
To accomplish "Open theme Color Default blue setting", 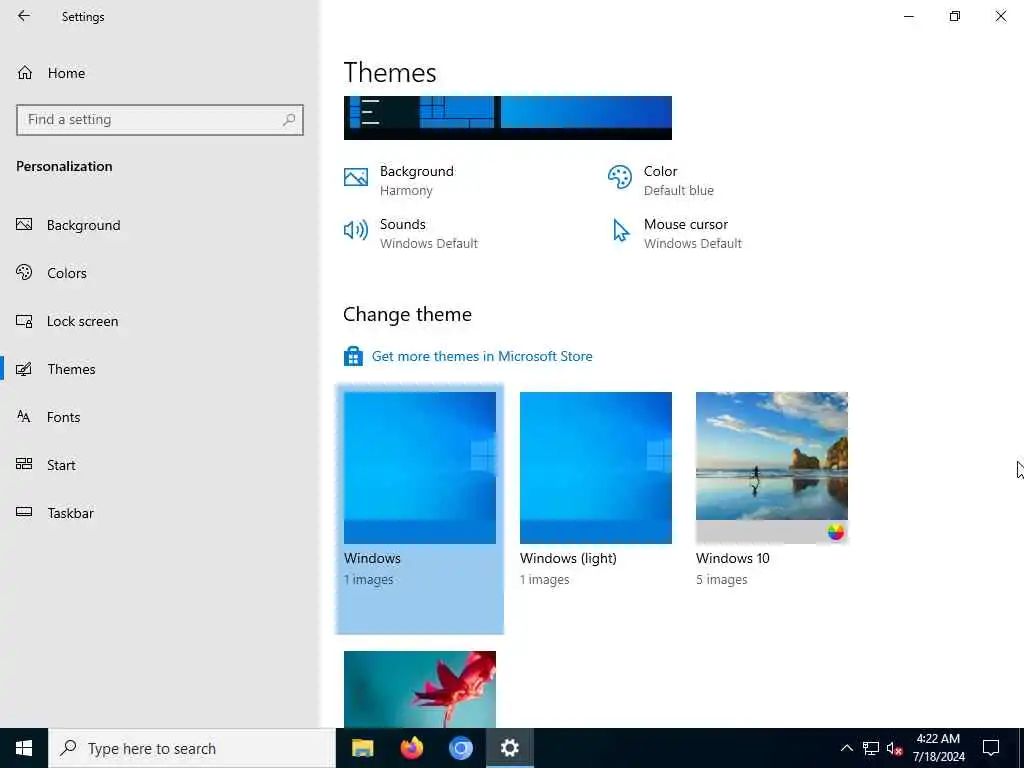I will coord(661,180).
